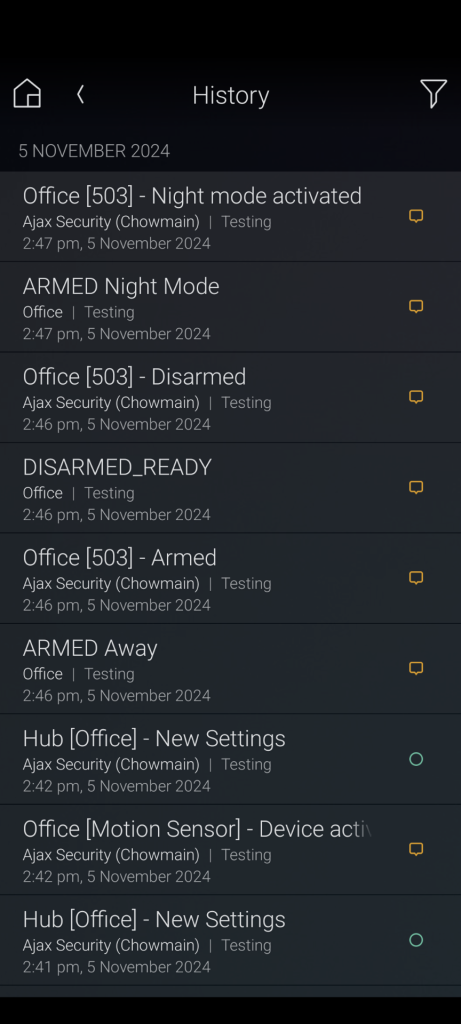Tap the 5 NOVEMBER 2024 date header
The width and height of the screenshot is (461, 1024).
[94, 152]
